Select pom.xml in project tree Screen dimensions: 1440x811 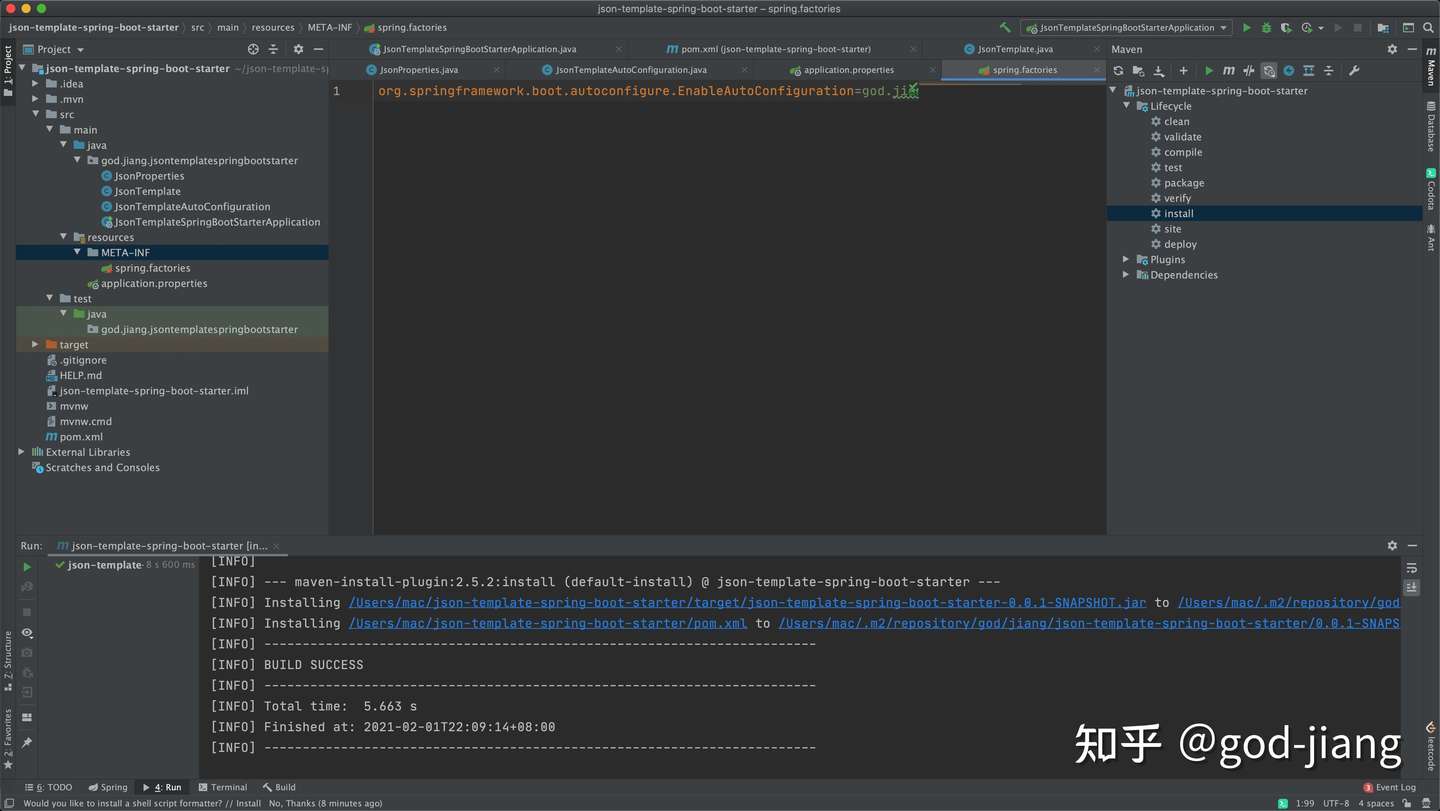click(81, 437)
